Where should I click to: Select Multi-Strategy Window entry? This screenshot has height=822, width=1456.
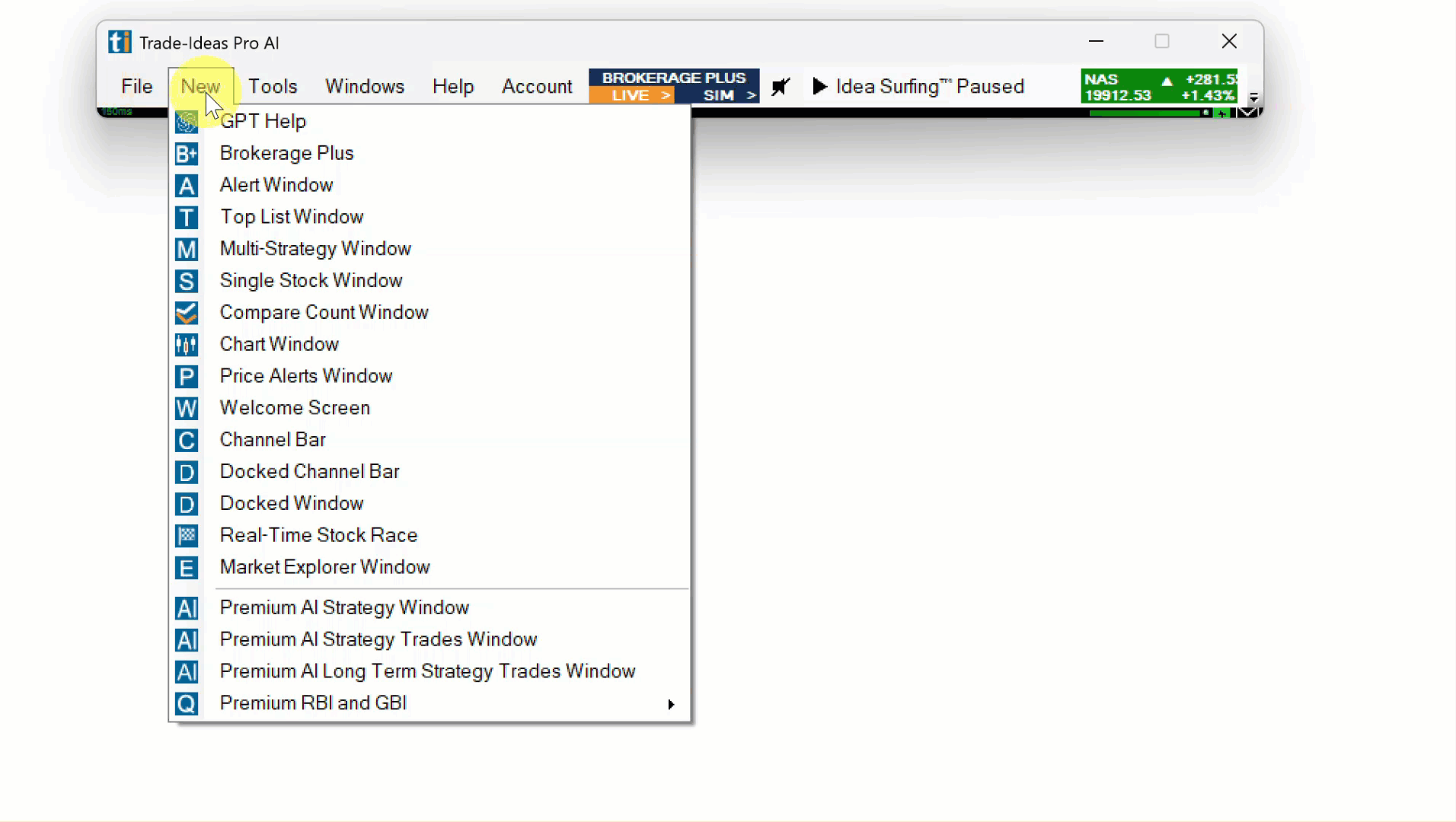429,250
